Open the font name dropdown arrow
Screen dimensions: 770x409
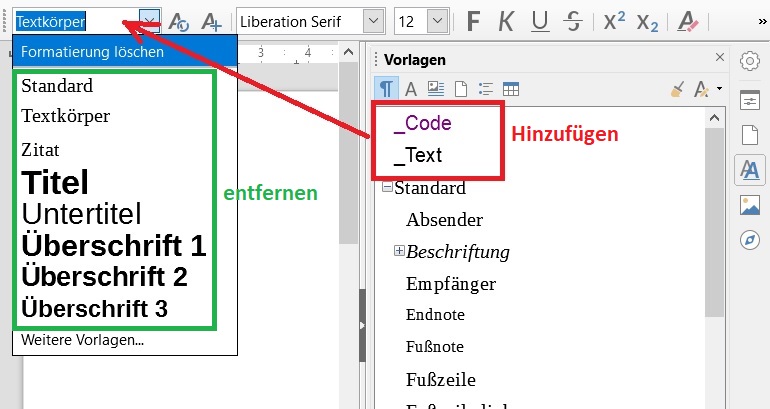(x=374, y=22)
